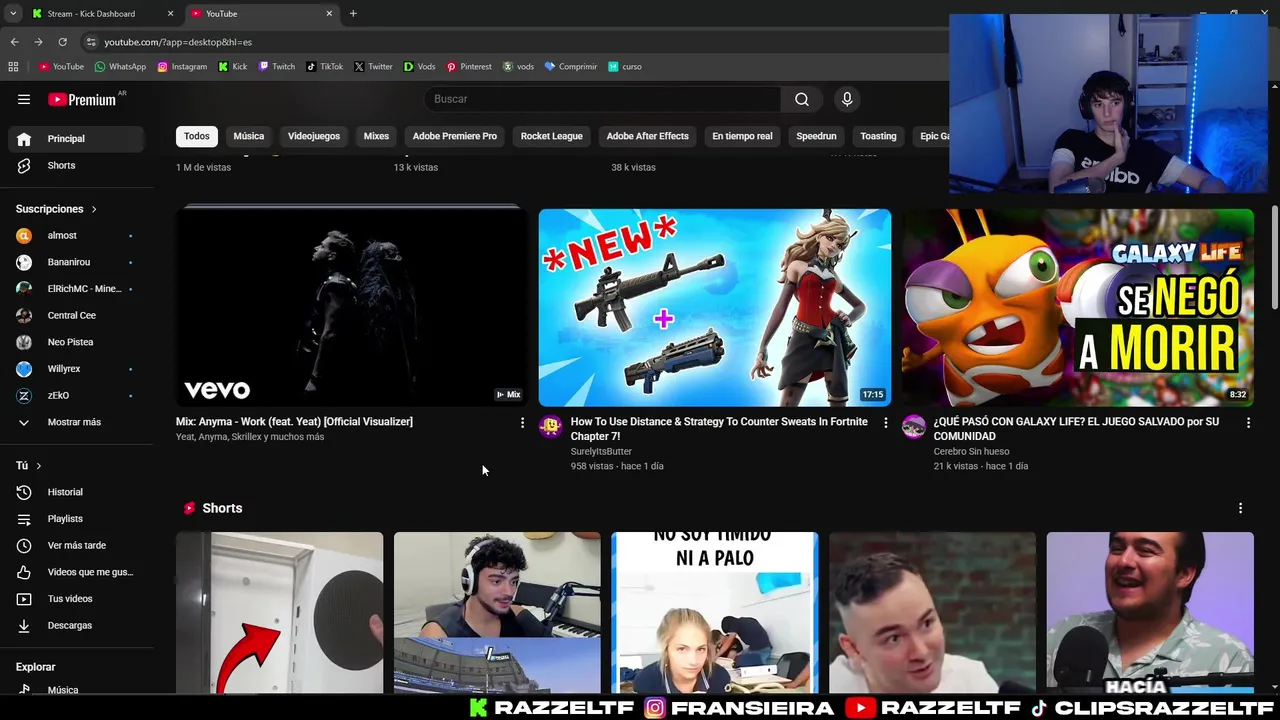1280x720 pixels.
Task: Click SurelyItsButter channel avatar
Action: 550,427
